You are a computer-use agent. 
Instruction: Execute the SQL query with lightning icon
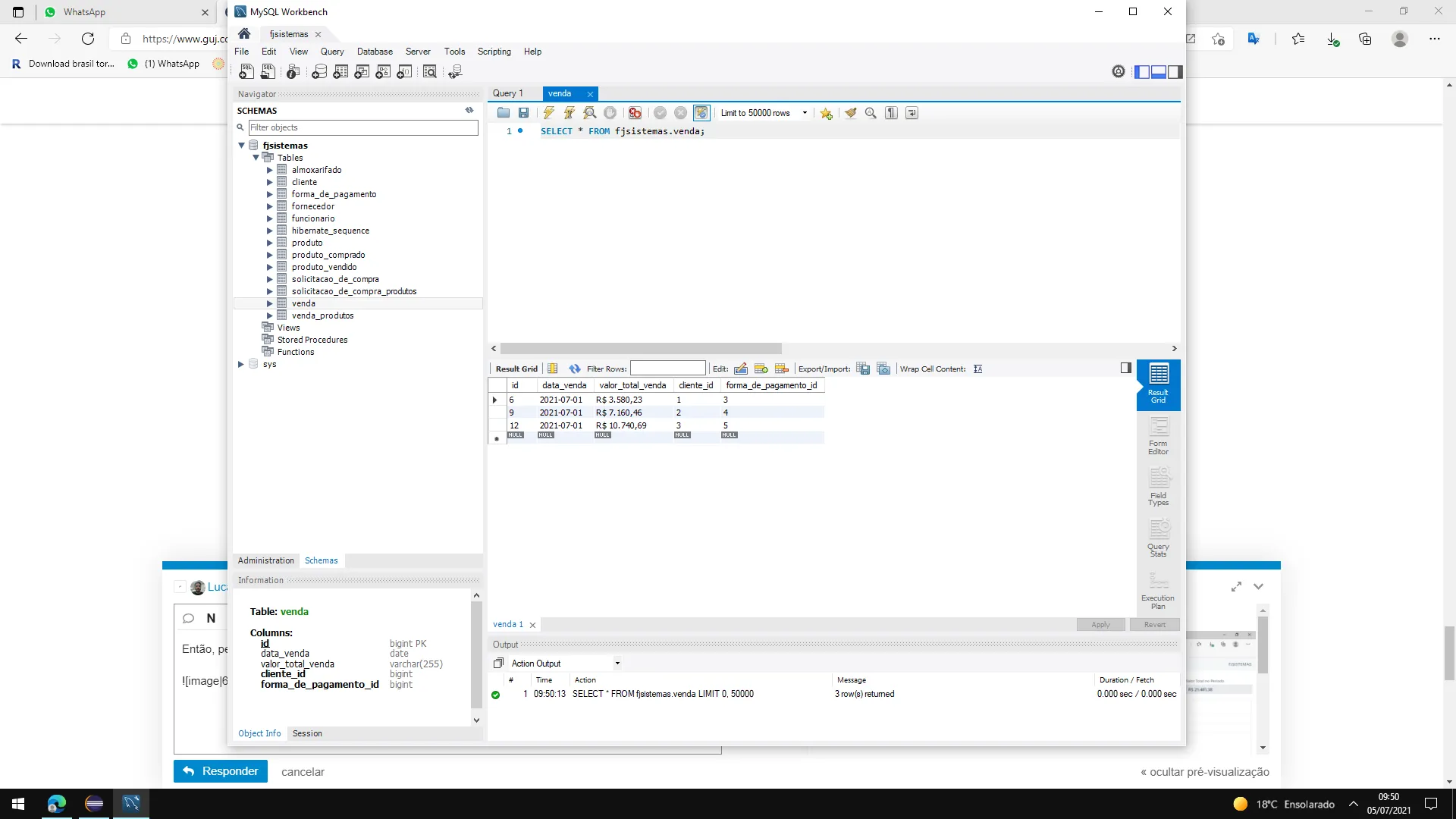[548, 113]
